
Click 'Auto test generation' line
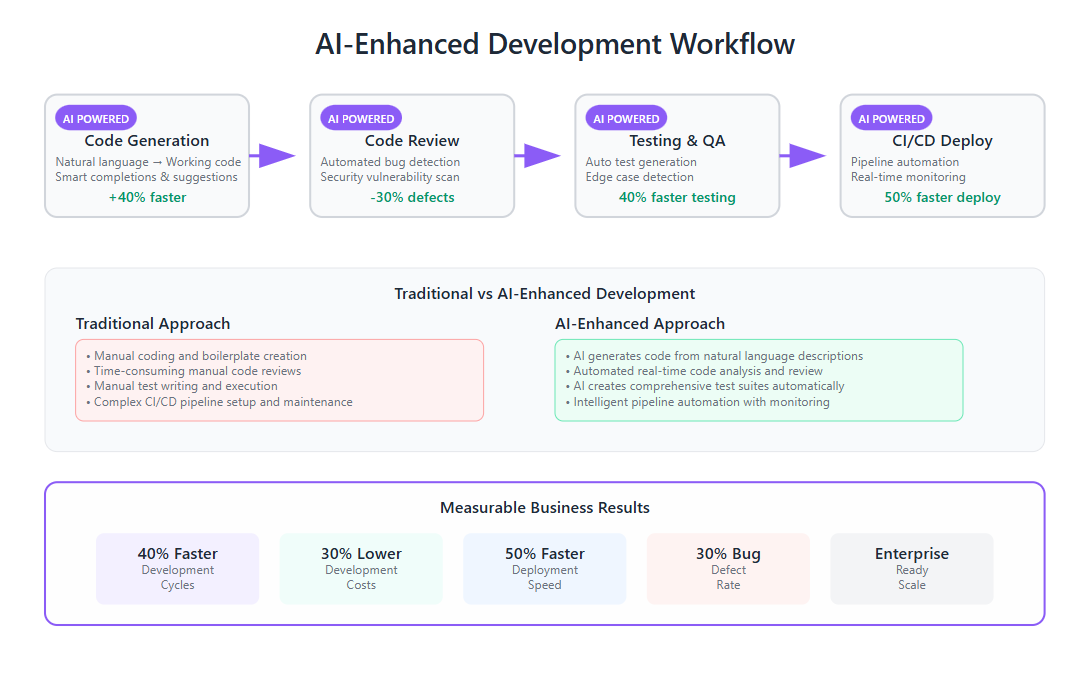[641, 161]
